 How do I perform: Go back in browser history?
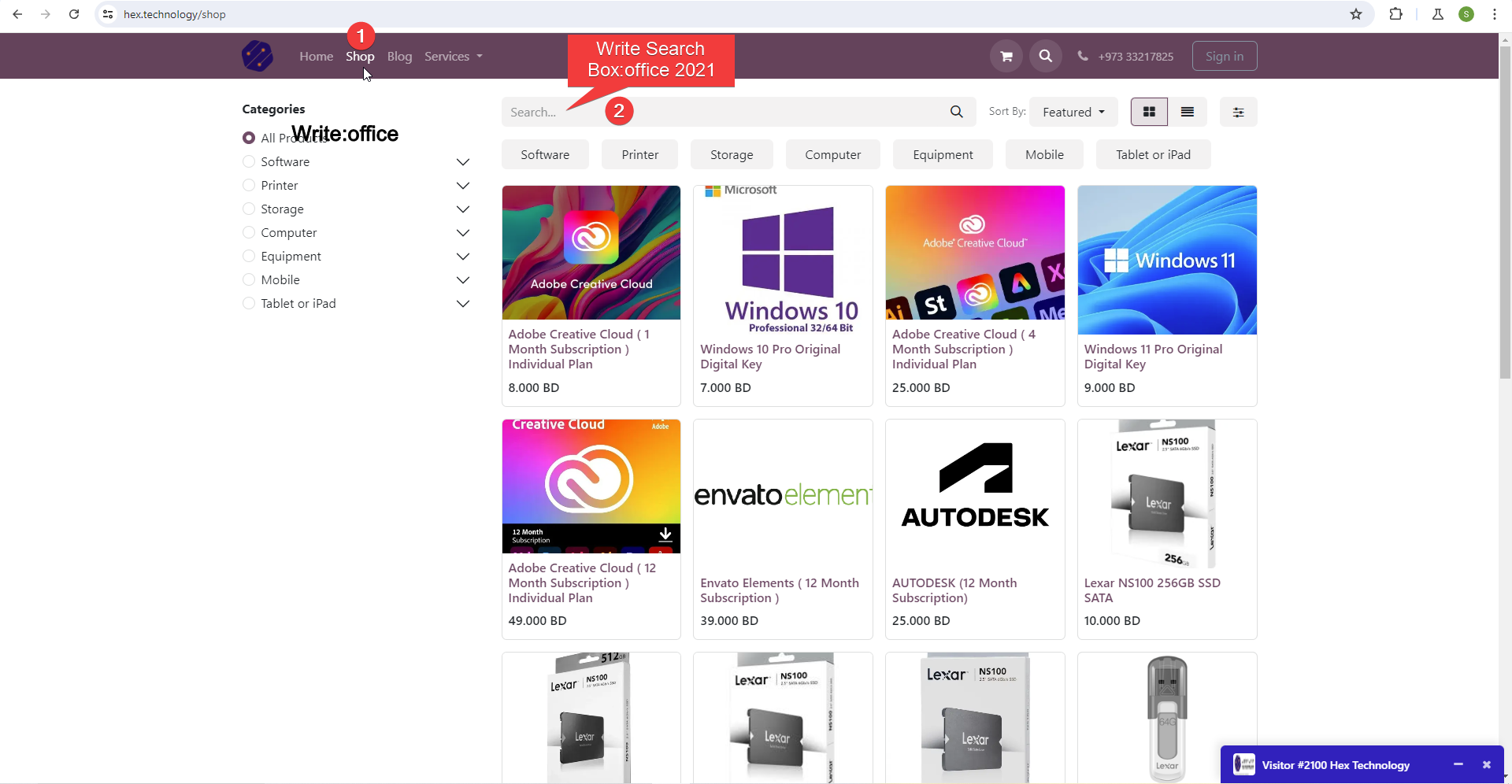click(x=17, y=14)
